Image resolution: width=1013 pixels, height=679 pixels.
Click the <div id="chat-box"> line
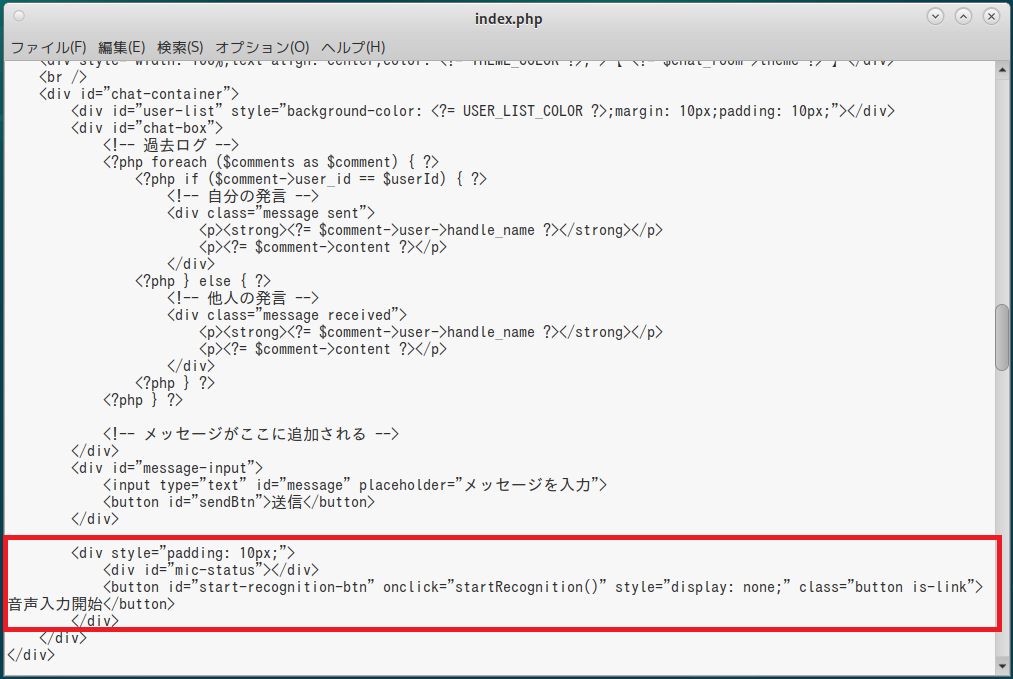[x=147, y=128]
